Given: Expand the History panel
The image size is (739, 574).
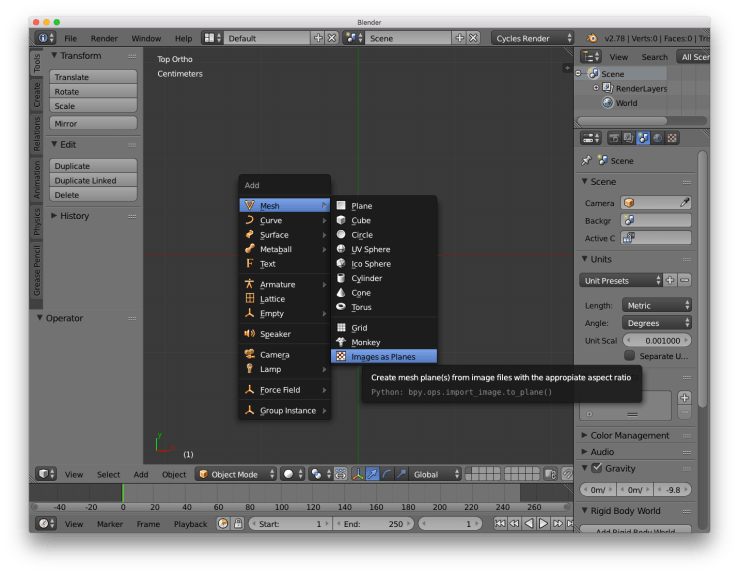Looking at the screenshot, I should coord(54,216).
